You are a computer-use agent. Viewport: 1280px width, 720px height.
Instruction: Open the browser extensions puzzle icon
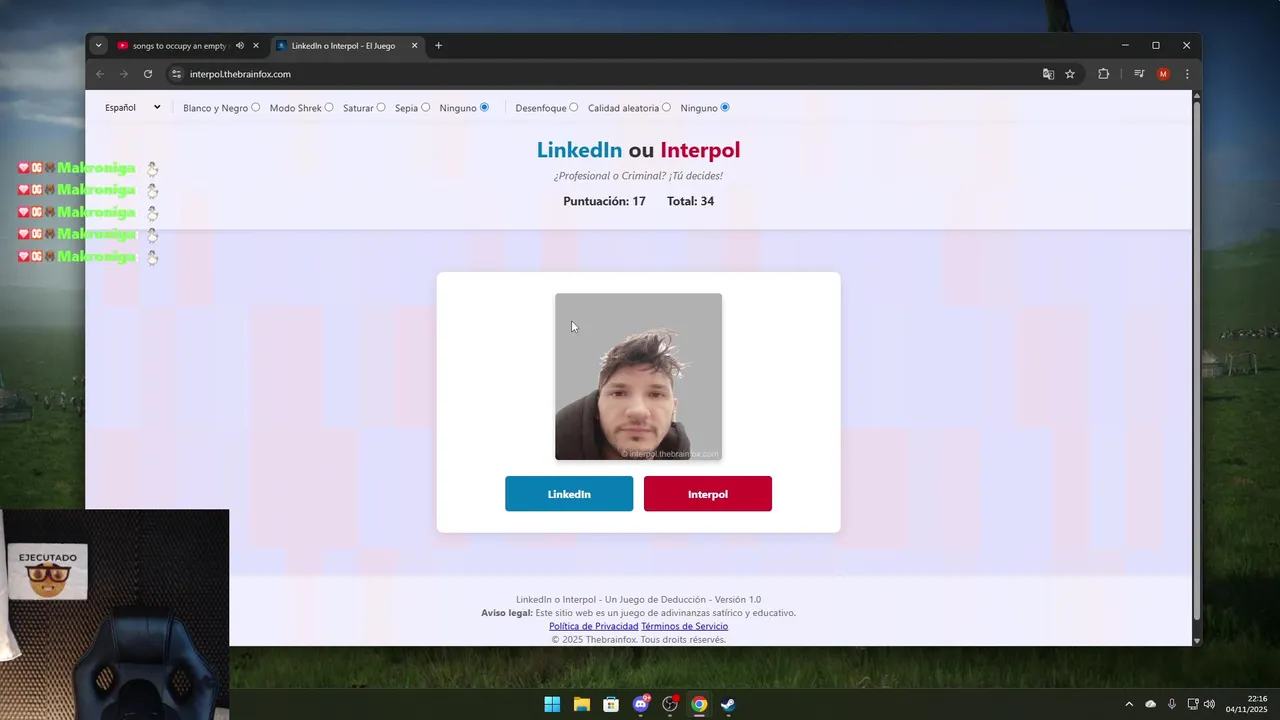point(1104,74)
